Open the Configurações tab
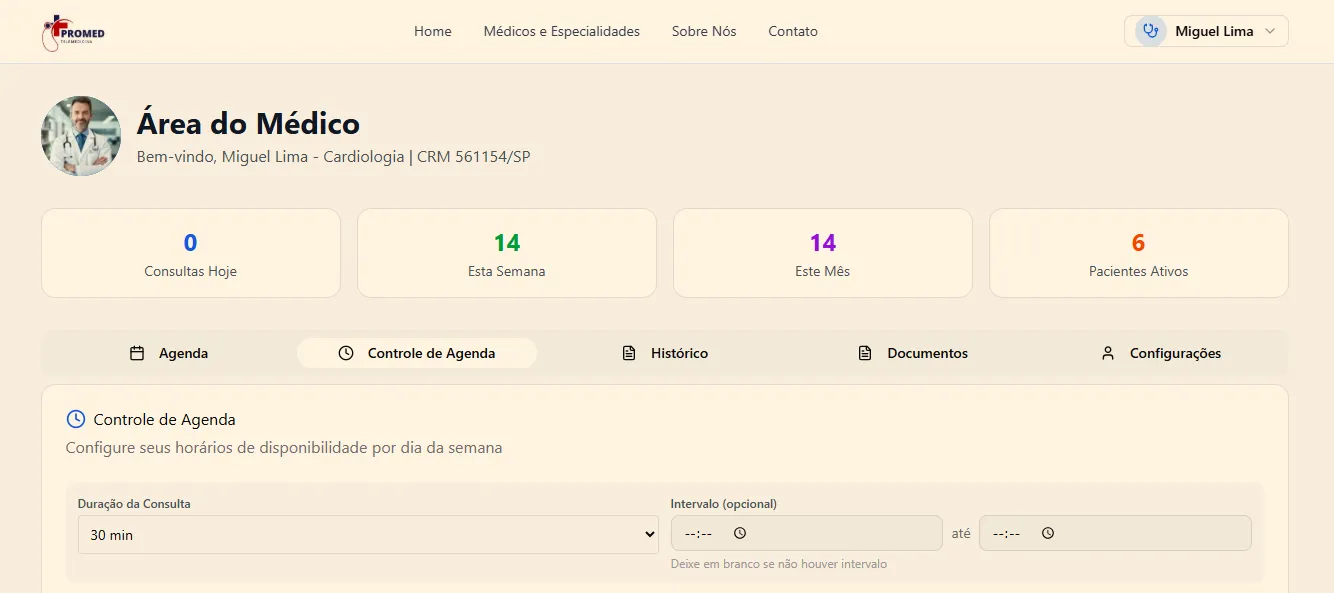1334x593 pixels. click(1161, 353)
